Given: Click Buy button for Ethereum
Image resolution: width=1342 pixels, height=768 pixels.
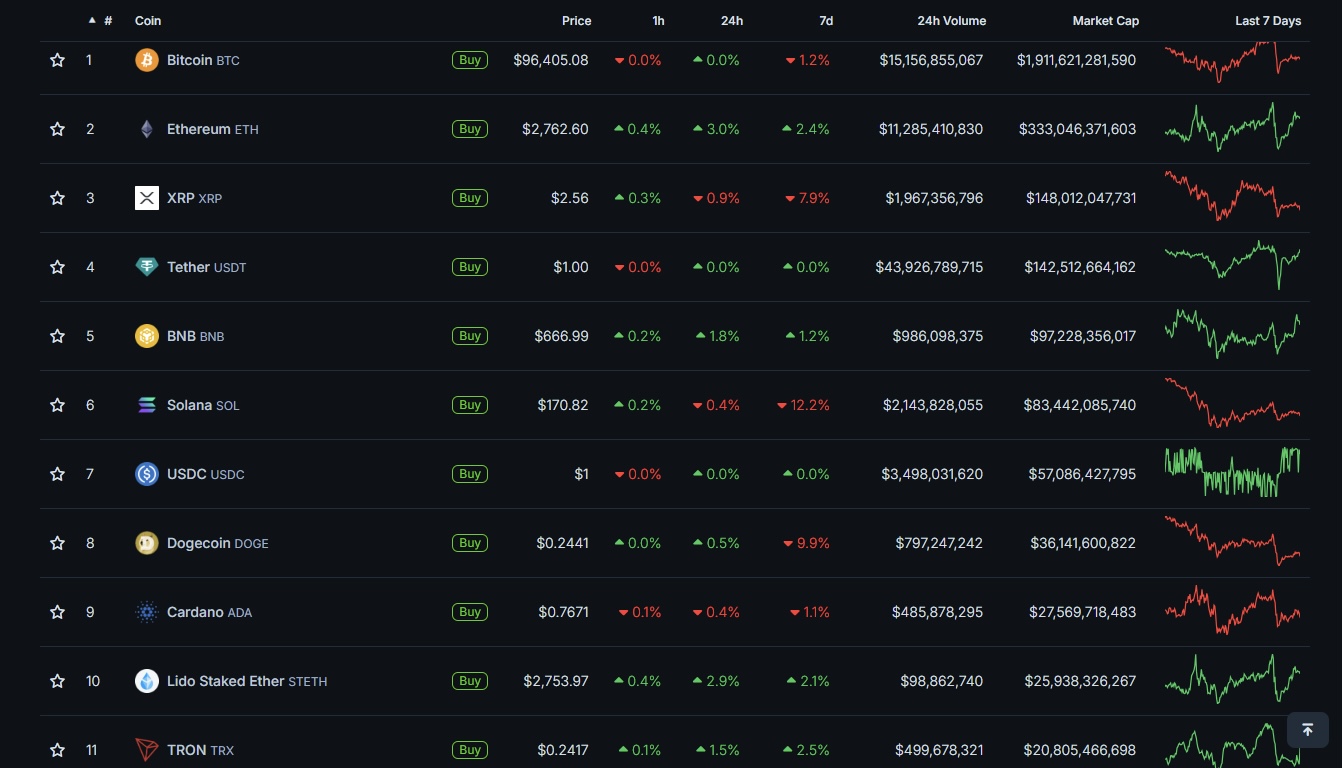Looking at the screenshot, I should 470,129.
